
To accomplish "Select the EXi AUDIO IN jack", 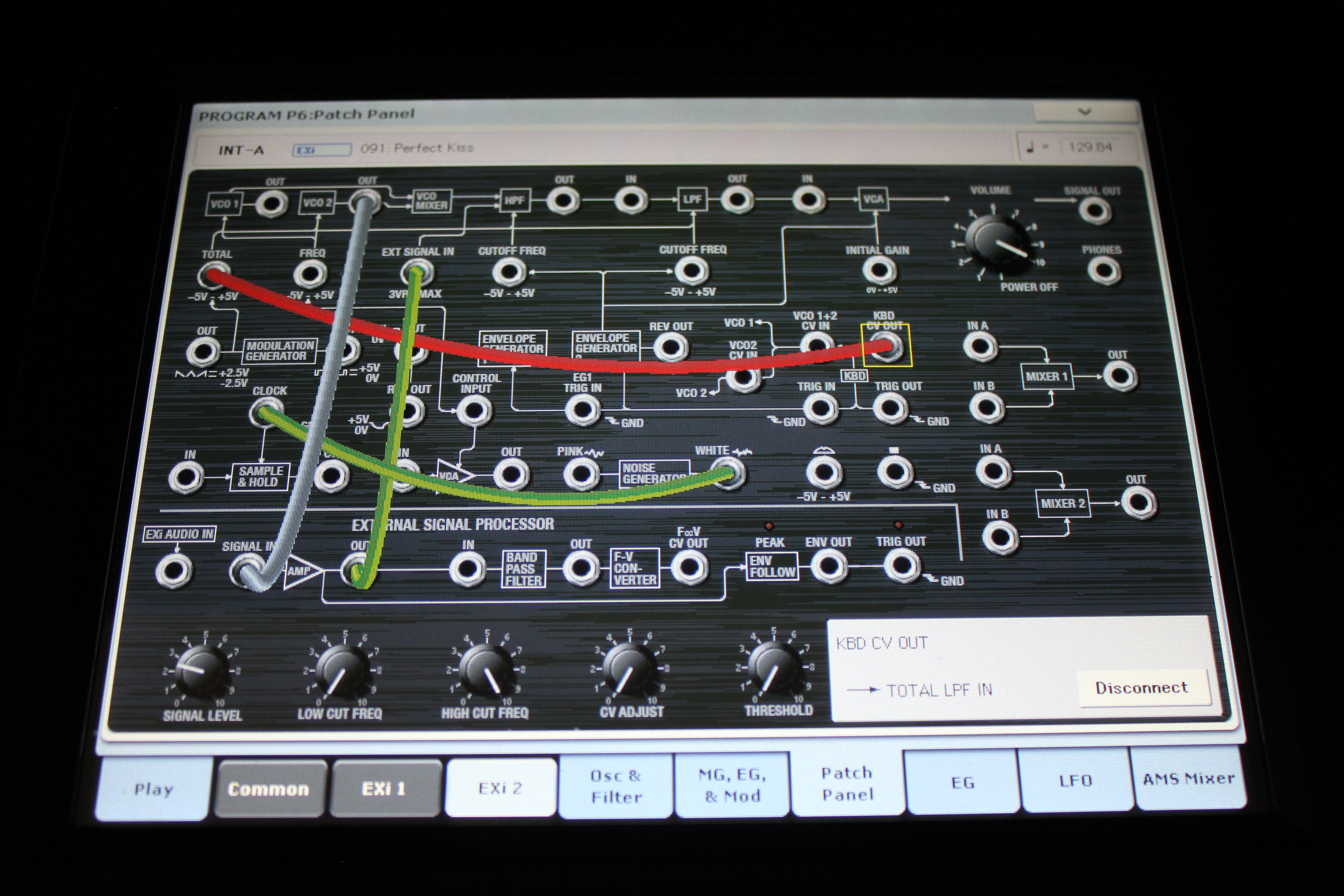I will click(174, 570).
